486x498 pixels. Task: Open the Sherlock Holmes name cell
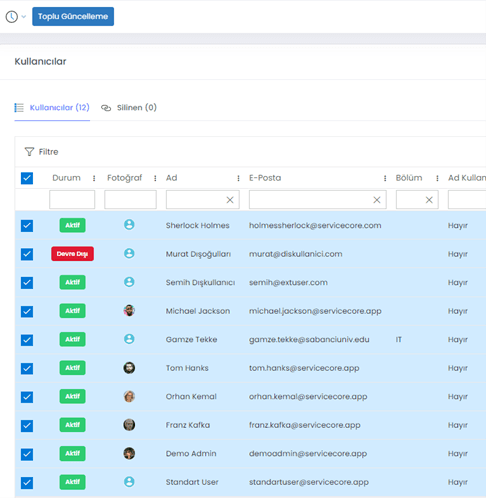coord(198,226)
